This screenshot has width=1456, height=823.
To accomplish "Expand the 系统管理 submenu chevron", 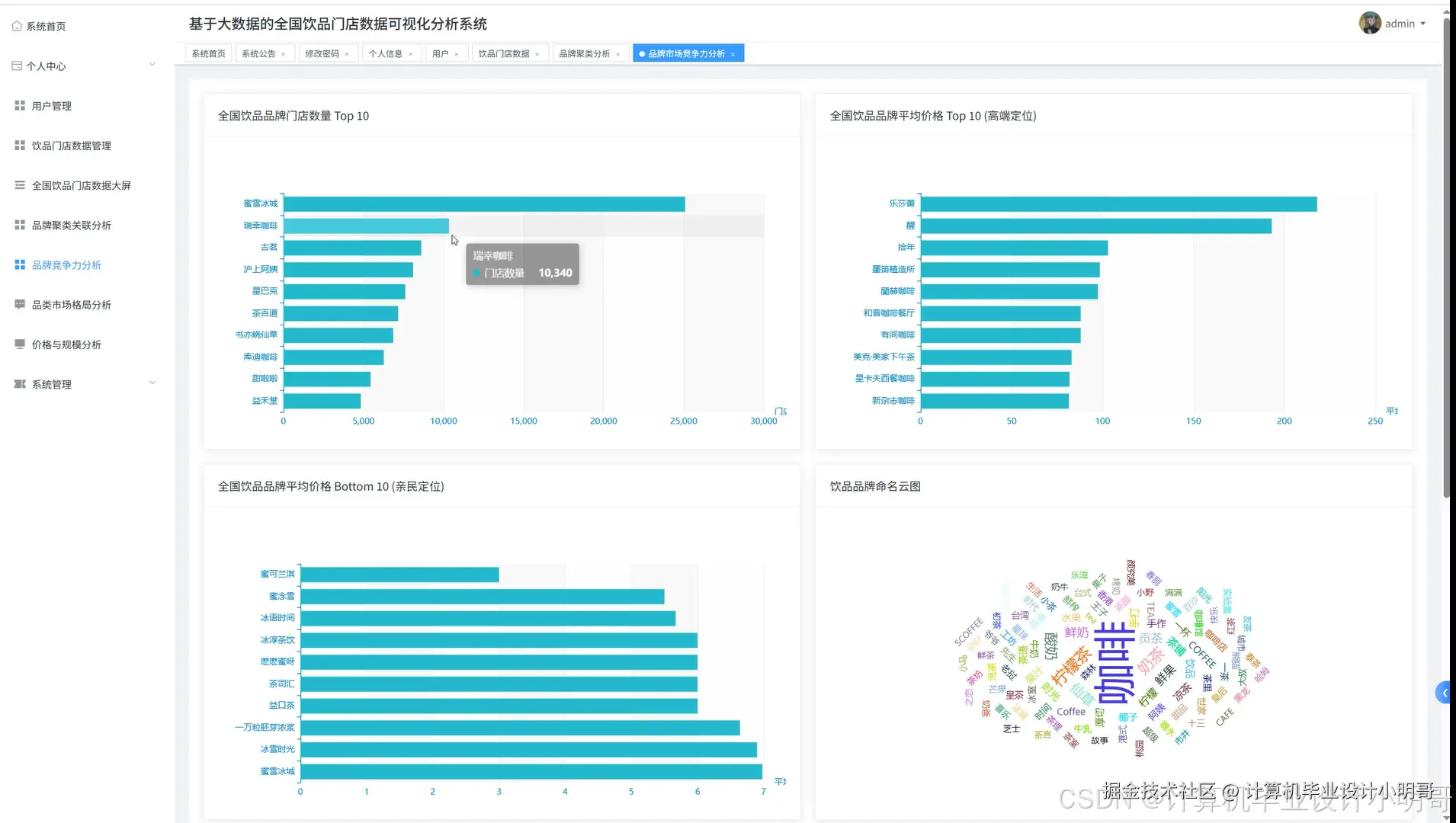I will (x=152, y=383).
